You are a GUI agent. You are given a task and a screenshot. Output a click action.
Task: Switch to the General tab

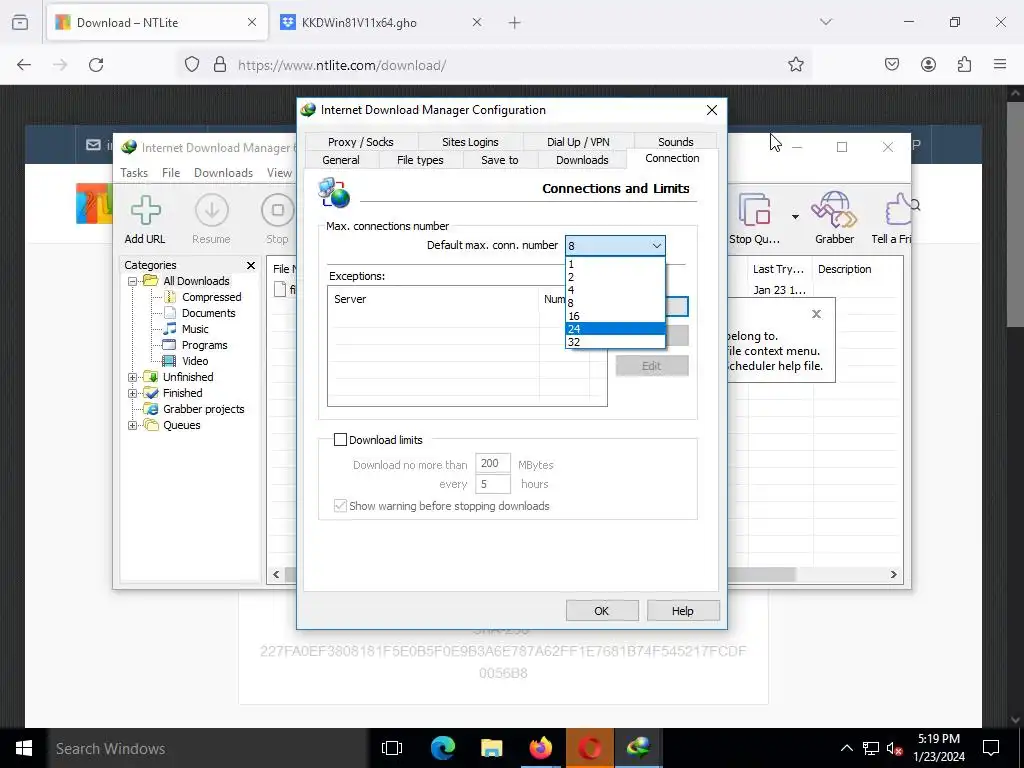click(x=341, y=160)
